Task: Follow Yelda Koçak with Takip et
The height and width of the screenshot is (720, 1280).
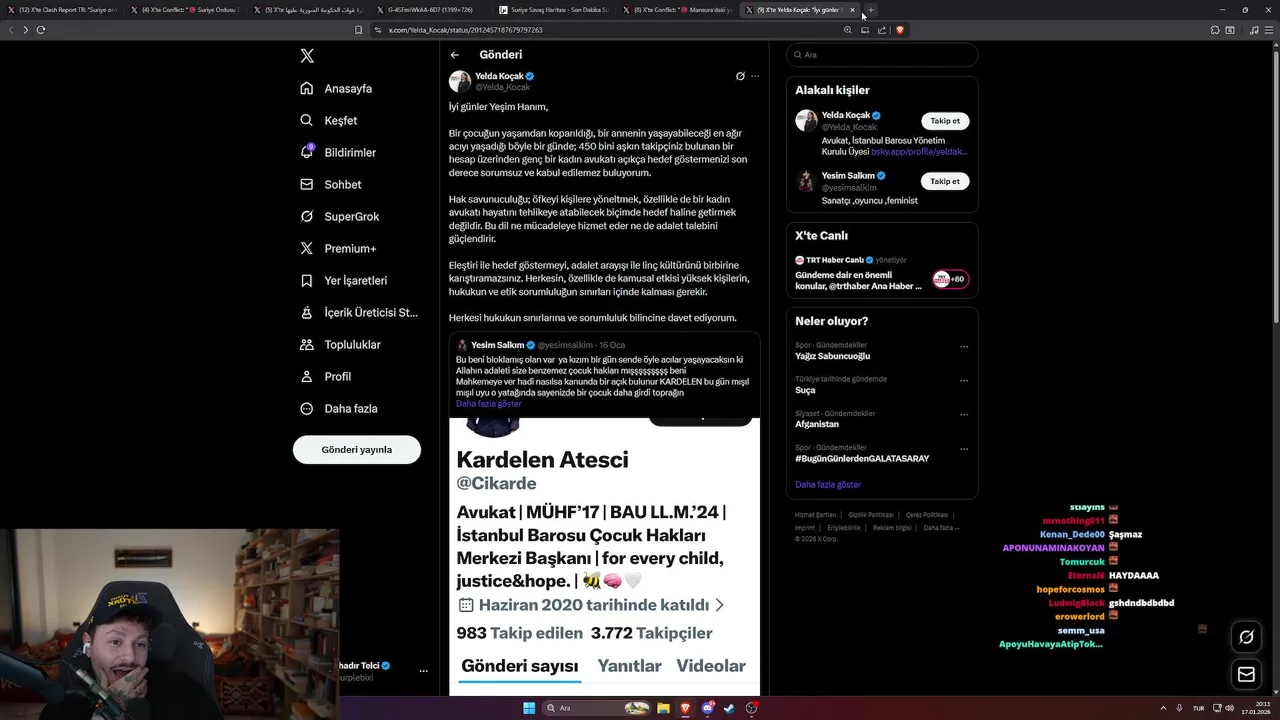Action: 945,121
